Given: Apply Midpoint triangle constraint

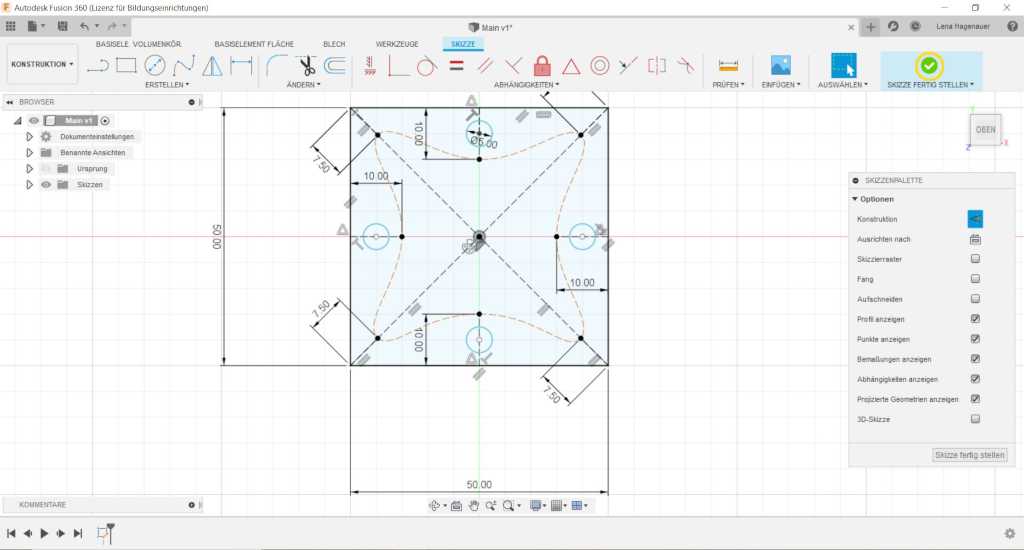Looking at the screenshot, I should click(571, 66).
